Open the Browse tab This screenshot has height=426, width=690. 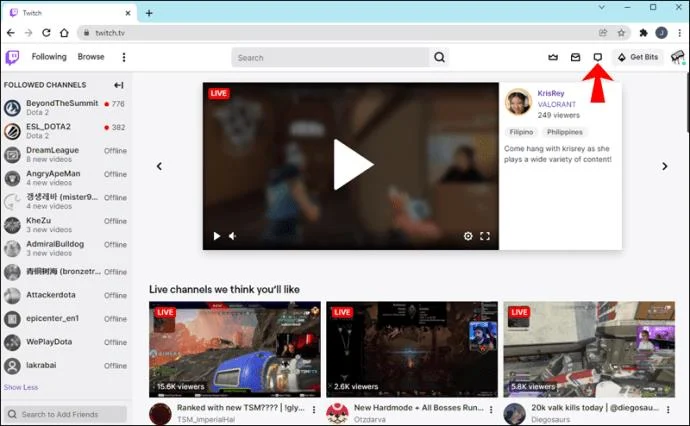tap(91, 57)
